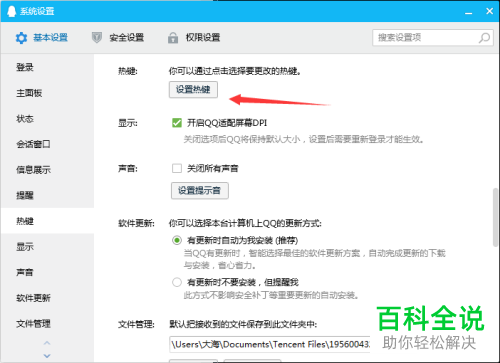The image size is (500, 363).
Task: Click the sidebar up chevron arrow
Action: [47, 343]
